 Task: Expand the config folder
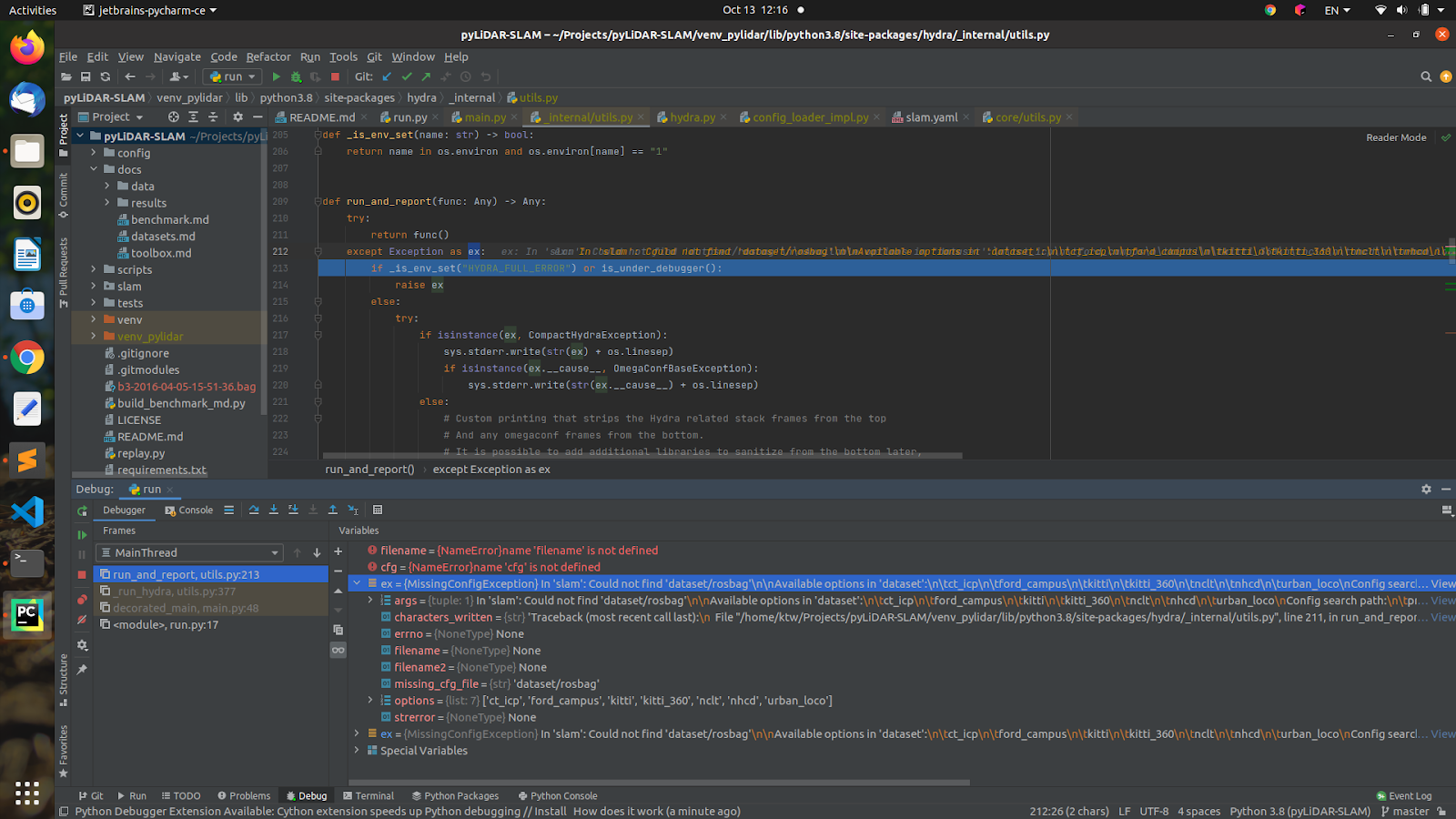[x=93, y=153]
